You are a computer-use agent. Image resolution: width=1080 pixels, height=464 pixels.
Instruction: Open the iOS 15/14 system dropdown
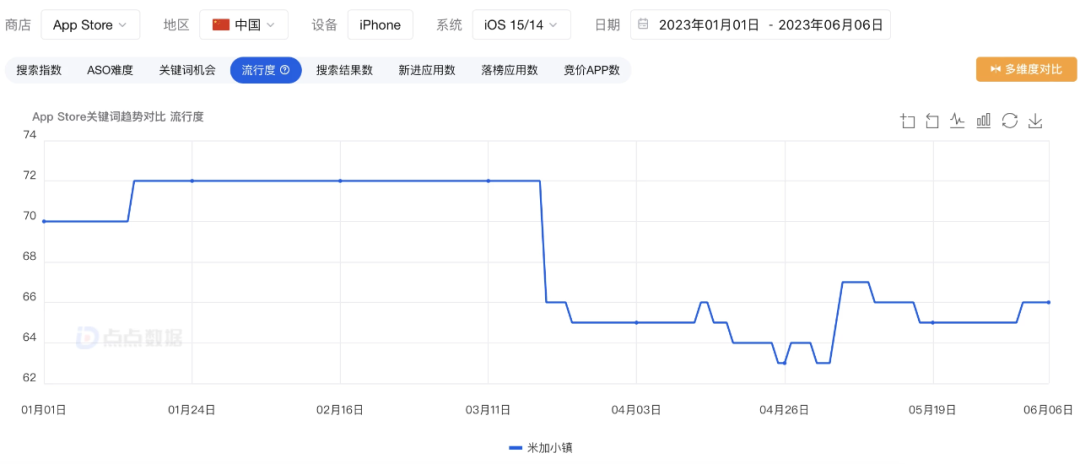[521, 25]
